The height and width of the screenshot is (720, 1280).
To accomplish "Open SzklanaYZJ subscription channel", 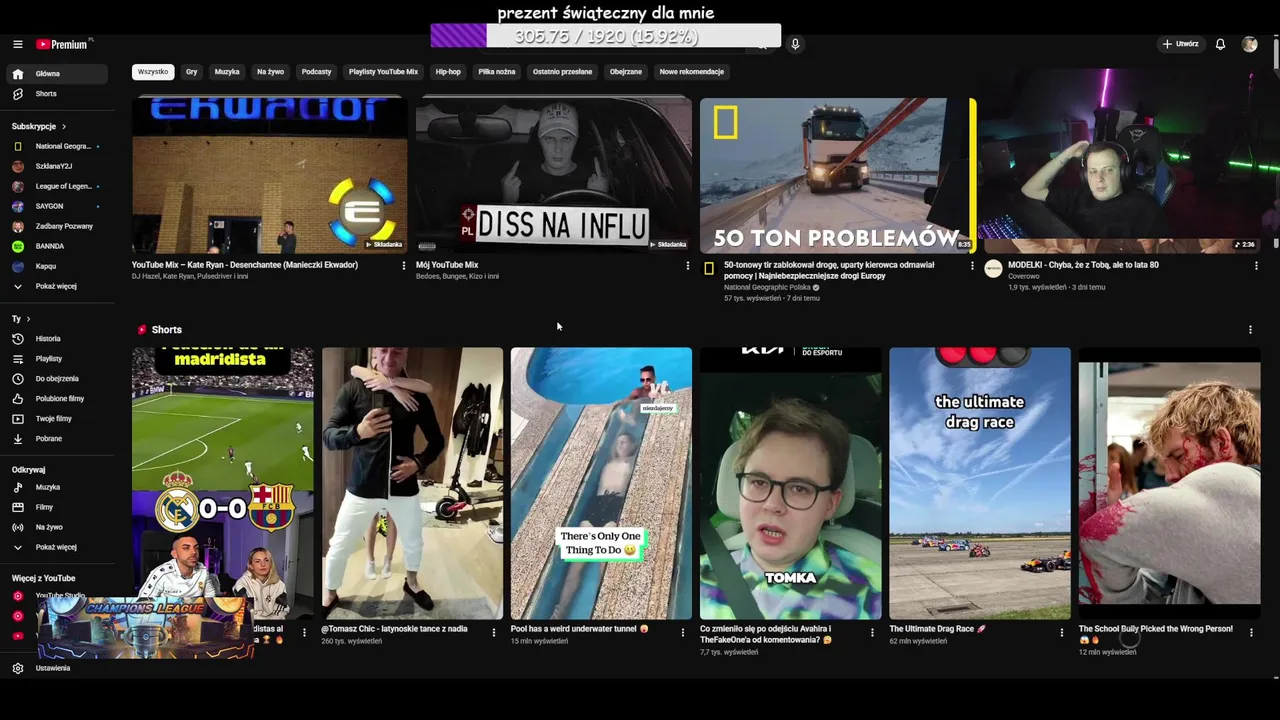I will 55,166.
